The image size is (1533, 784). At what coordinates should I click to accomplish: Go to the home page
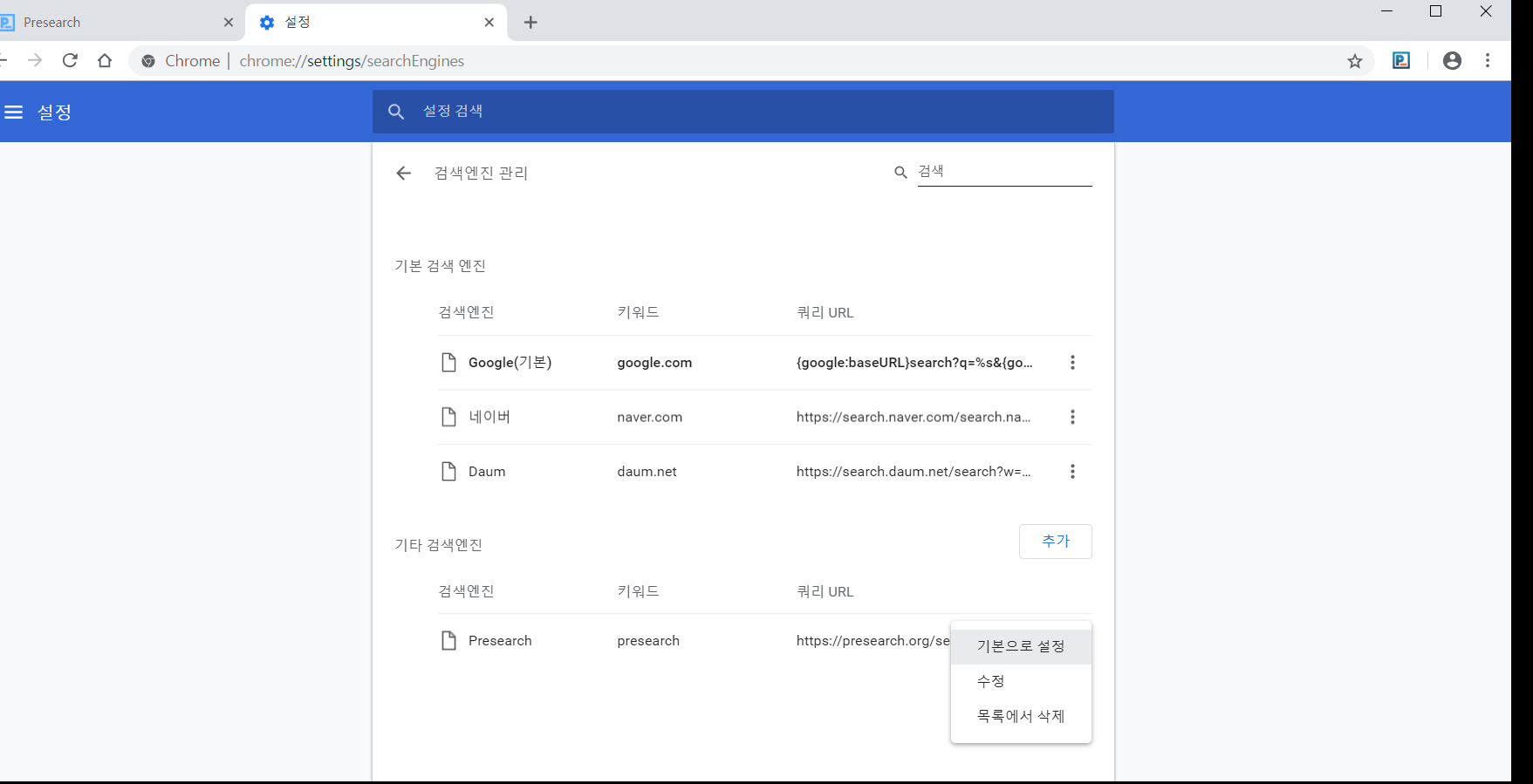(x=105, y=60)
